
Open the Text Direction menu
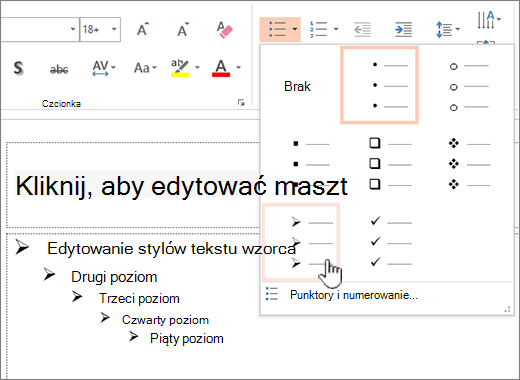489,20
